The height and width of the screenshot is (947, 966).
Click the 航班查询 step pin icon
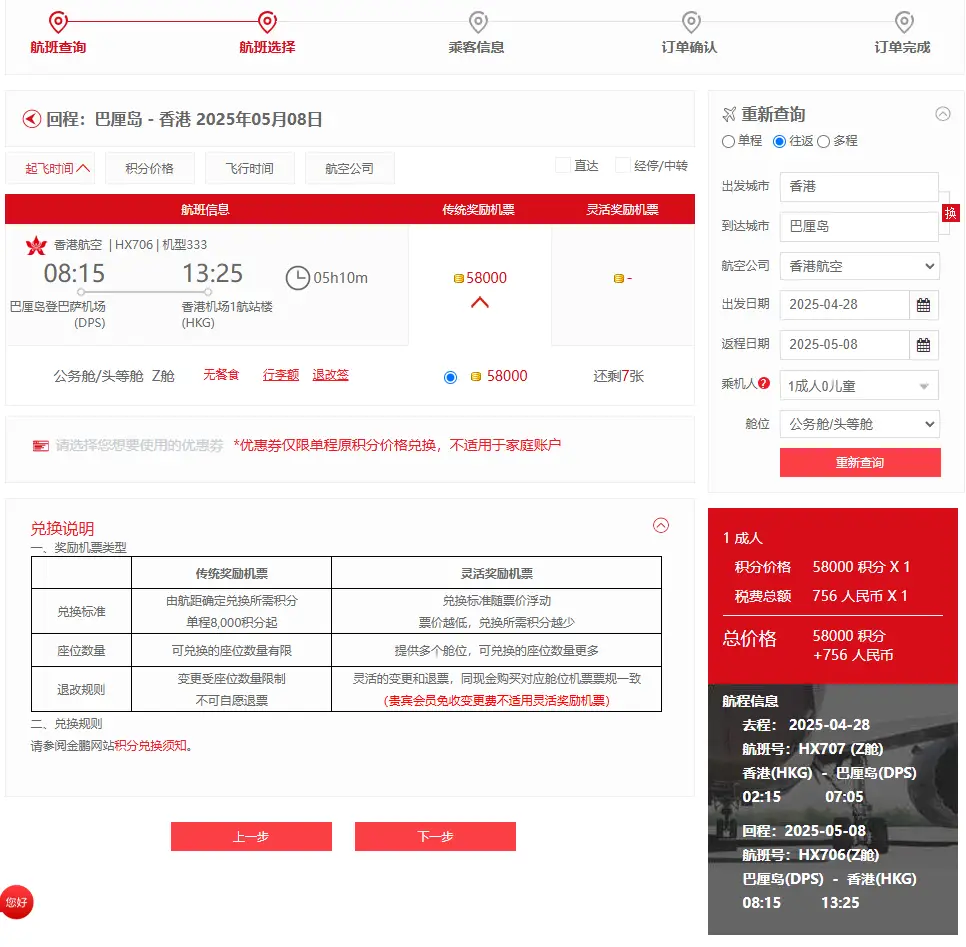click(x=58, y=22)
